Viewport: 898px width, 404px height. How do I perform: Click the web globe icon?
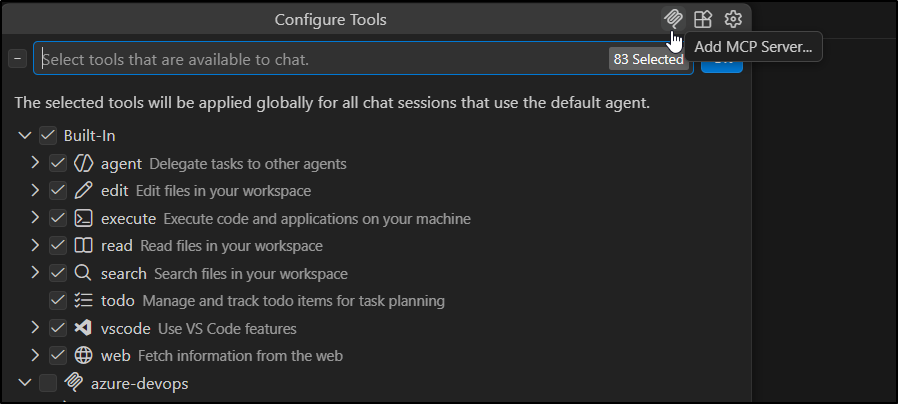point(84,355)
